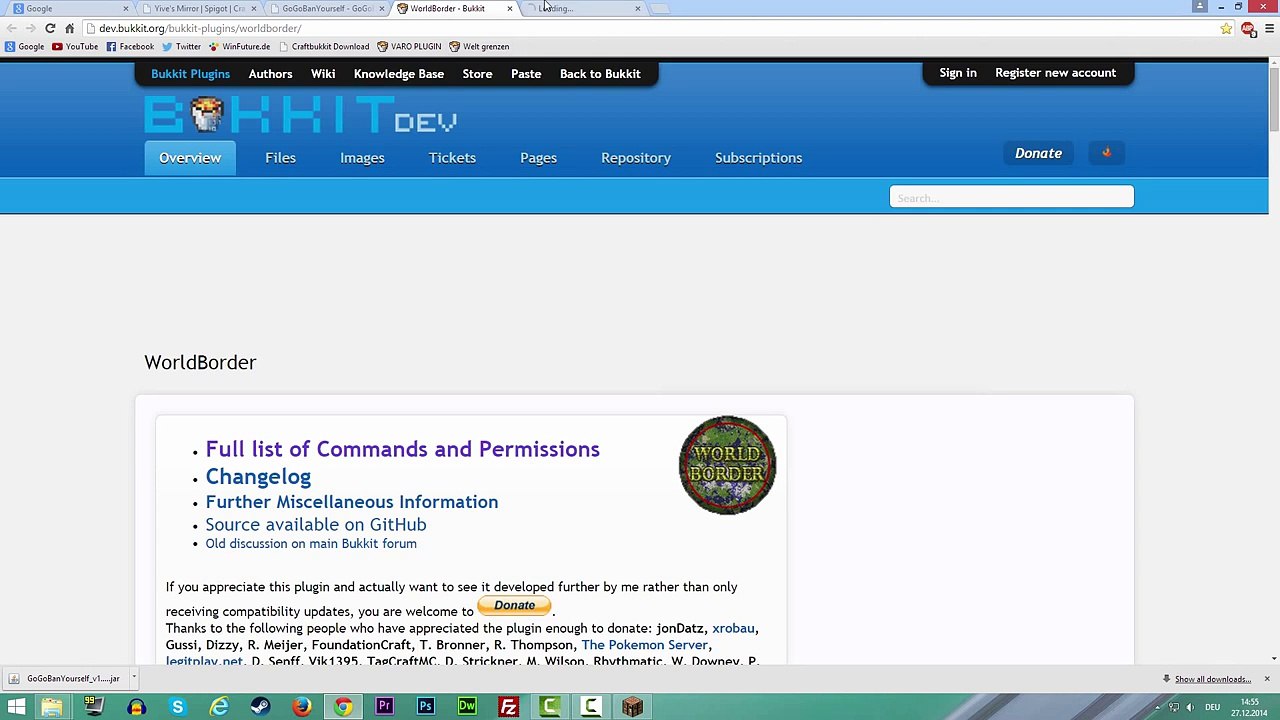1280x720 pixels.
Task: Click Show all downloads link
Action: point(1212,680)
